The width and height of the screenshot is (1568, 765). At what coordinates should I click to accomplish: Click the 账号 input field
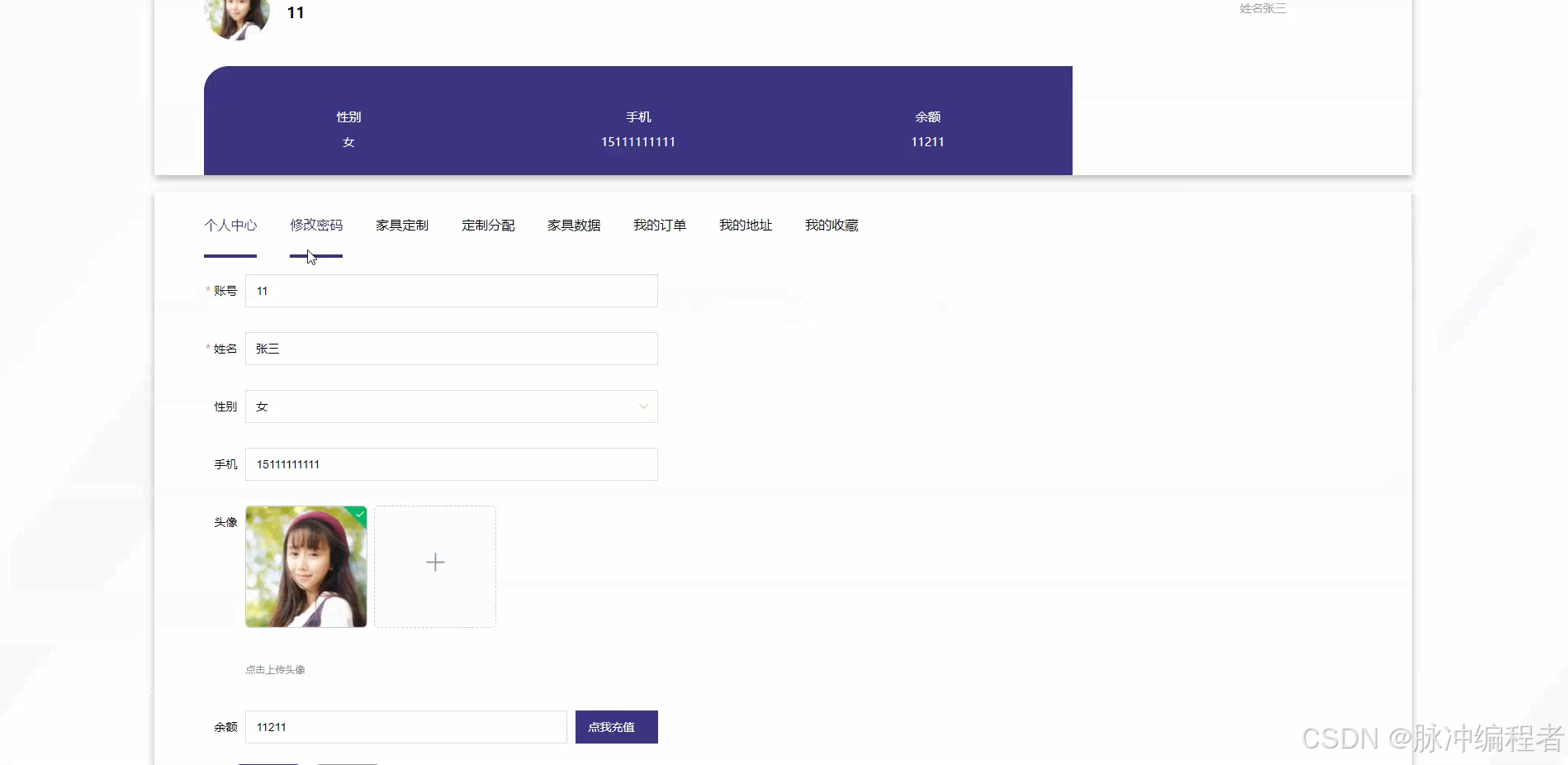452,291
